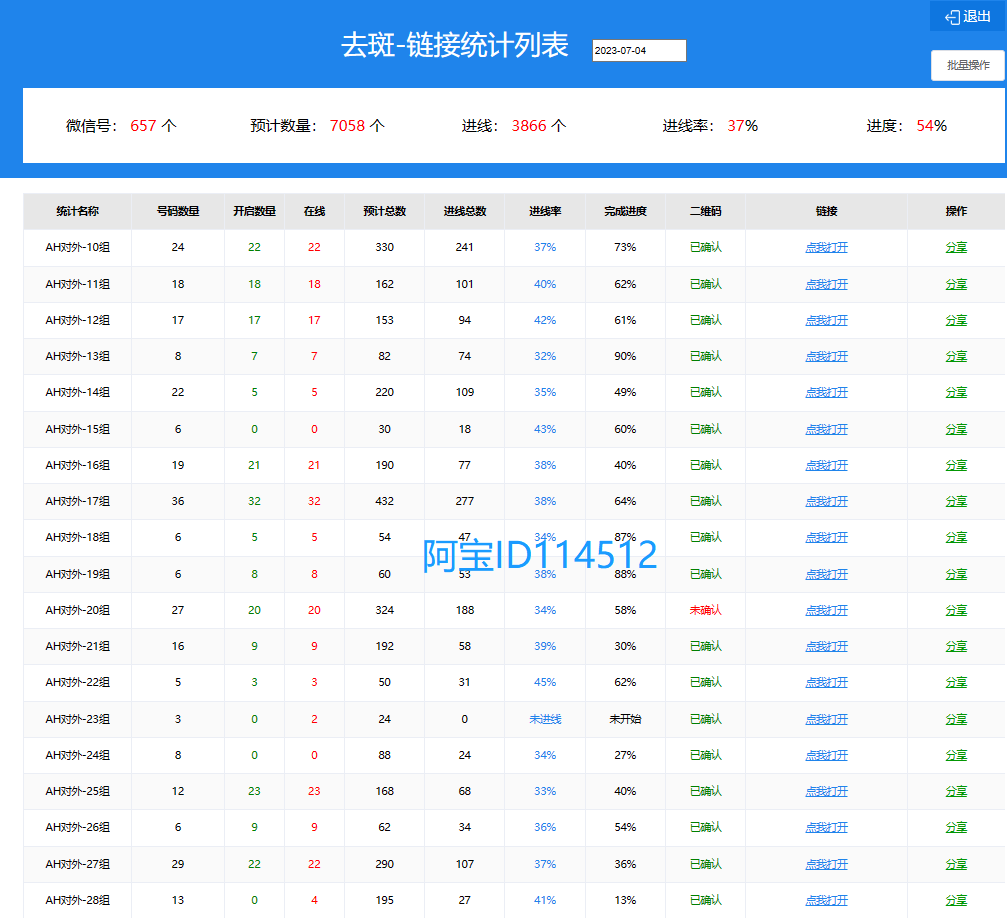The width and height of the screenshot is (1007, 918).
Task: Click 分享 share link for AH对外-24组
Action: coord(956,755)
